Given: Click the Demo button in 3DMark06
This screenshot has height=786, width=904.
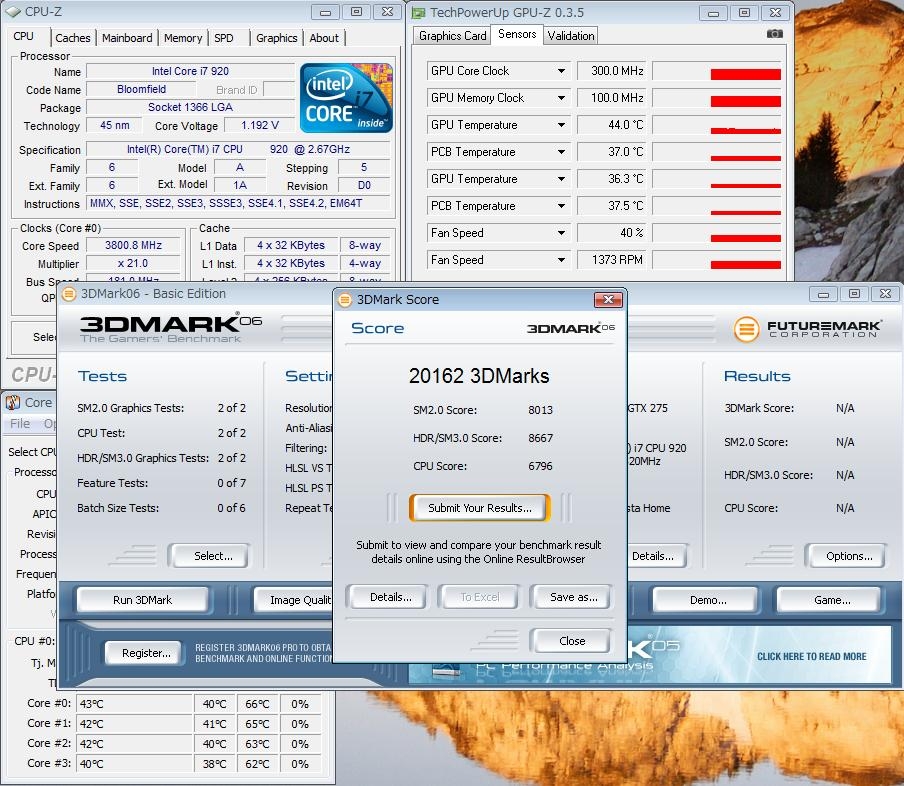Looking at the screenshot, I should pyautogui.click(x=708, y=600).
